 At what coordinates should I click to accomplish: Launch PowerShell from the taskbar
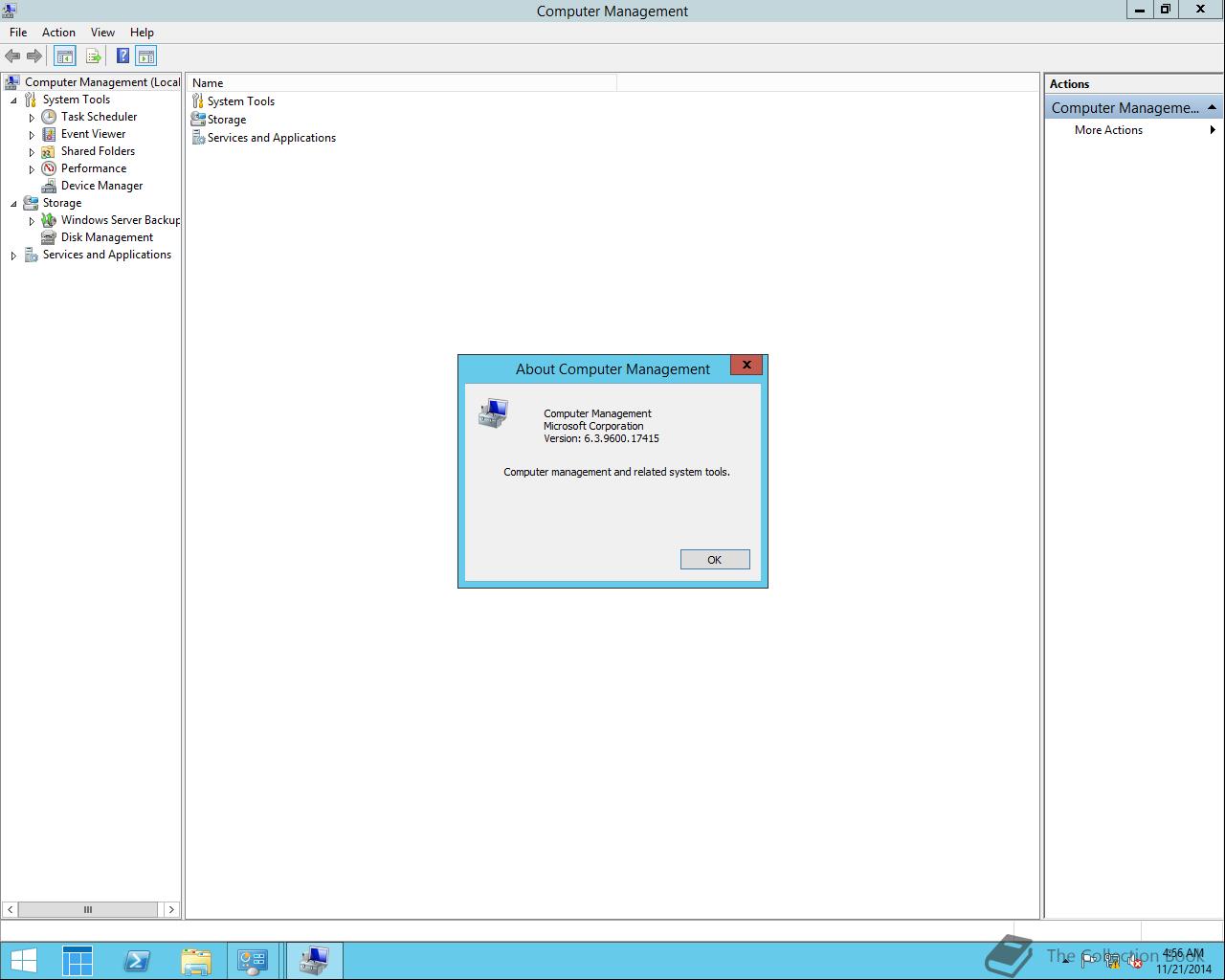[137, 961]
